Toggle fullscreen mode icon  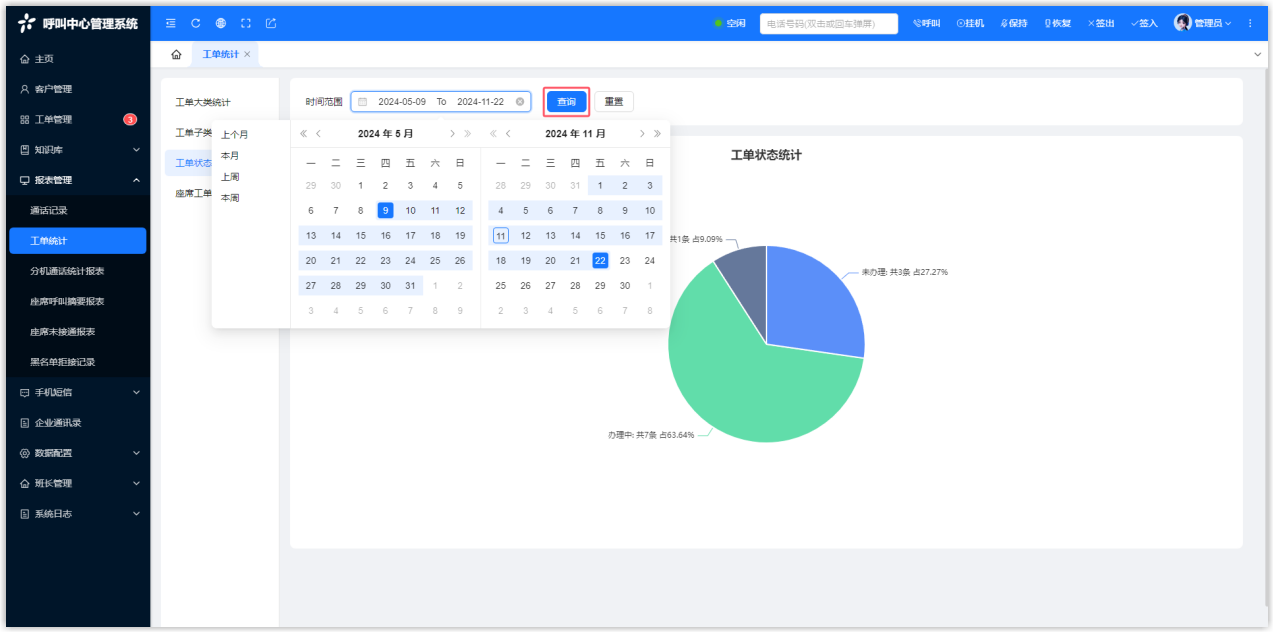point(245,23)
